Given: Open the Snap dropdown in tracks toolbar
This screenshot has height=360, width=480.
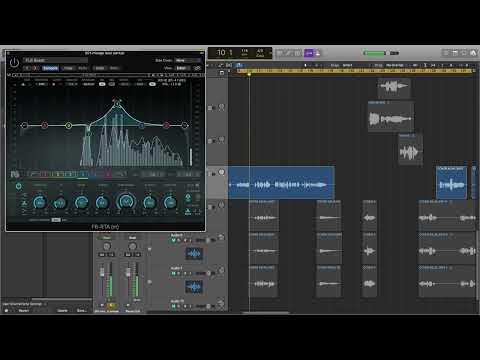Looking at the screenshot, I should point(348,65).
